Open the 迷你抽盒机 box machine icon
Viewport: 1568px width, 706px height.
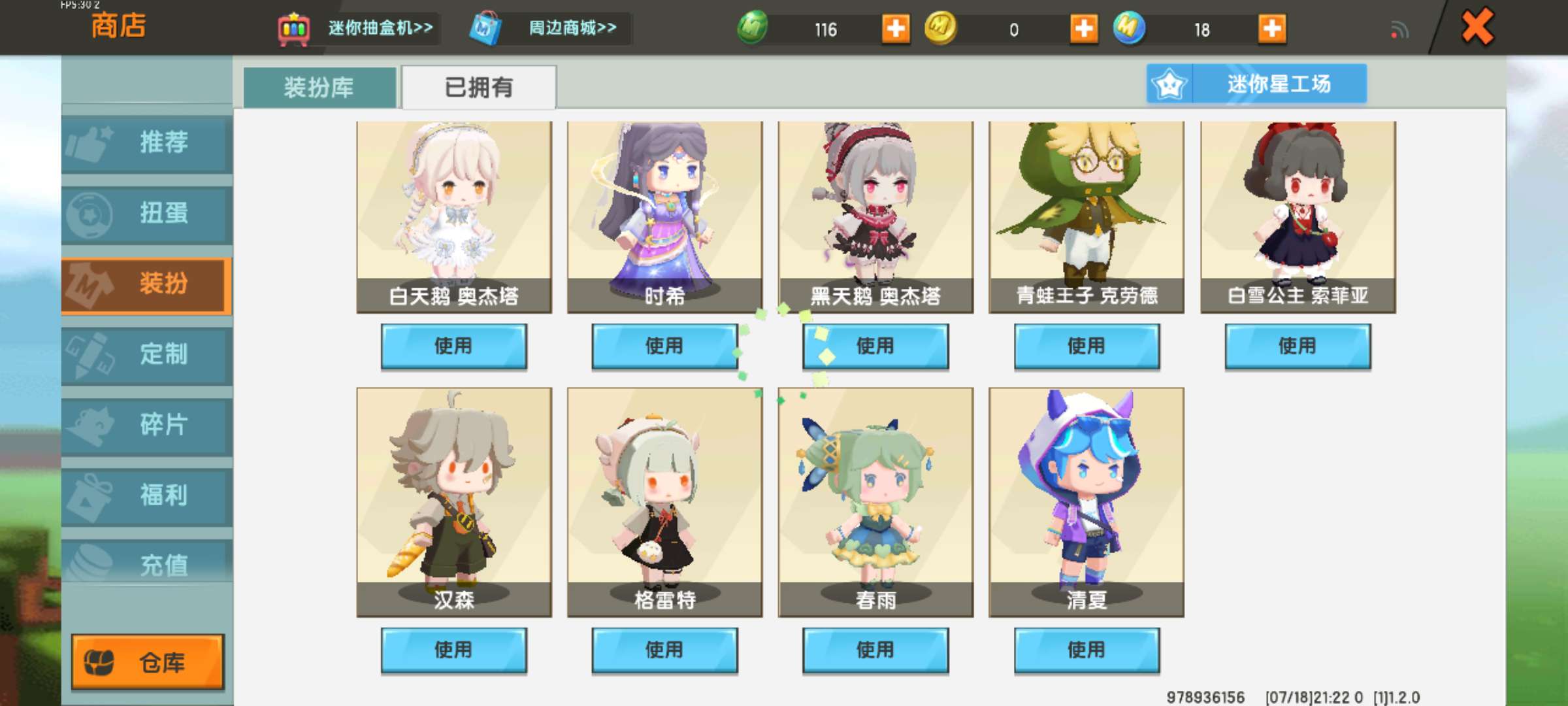click(294, 29)
